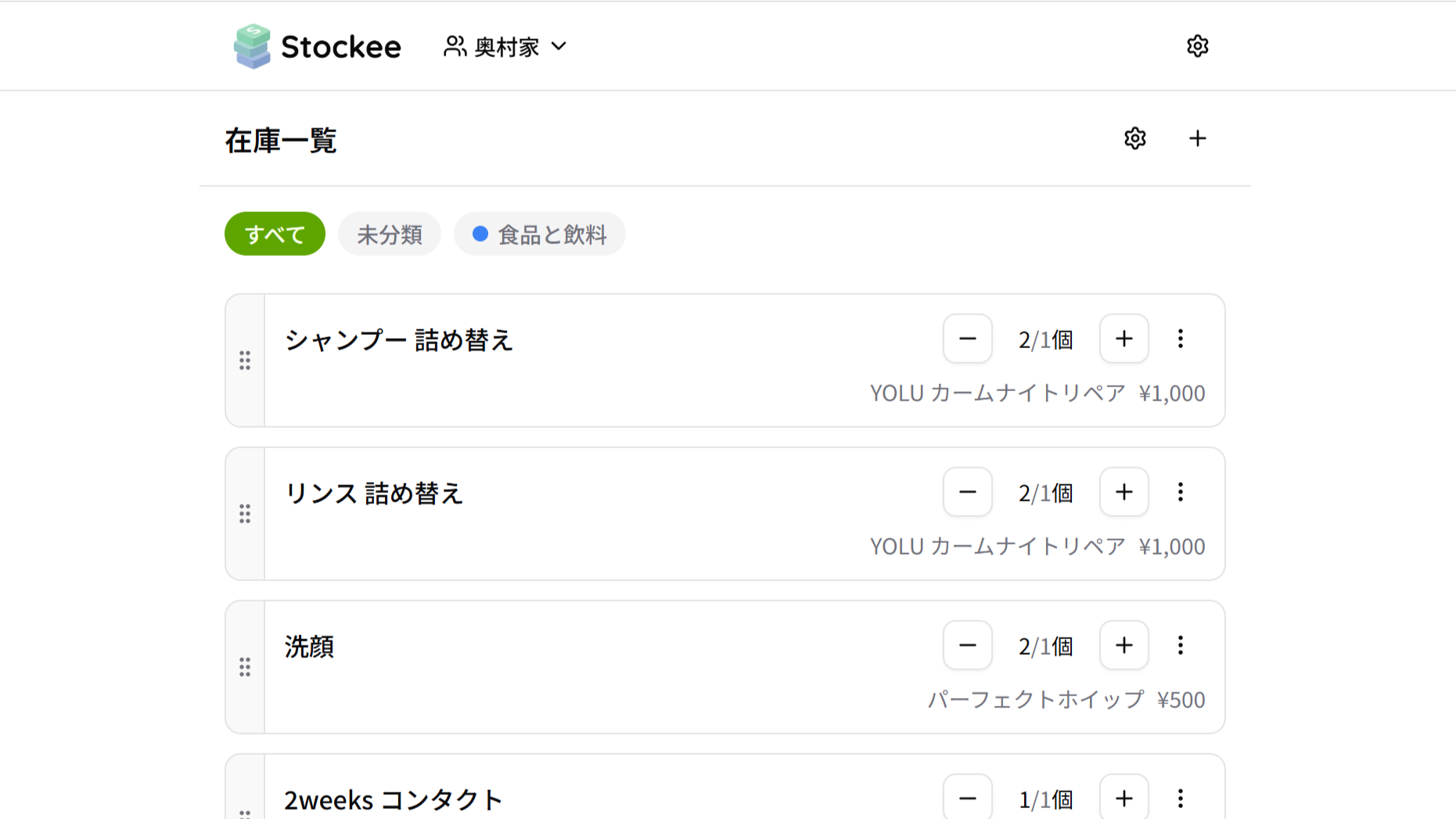
Task: Increase シャンプー 詰め替え quantity
Action: pos(1123,339)
